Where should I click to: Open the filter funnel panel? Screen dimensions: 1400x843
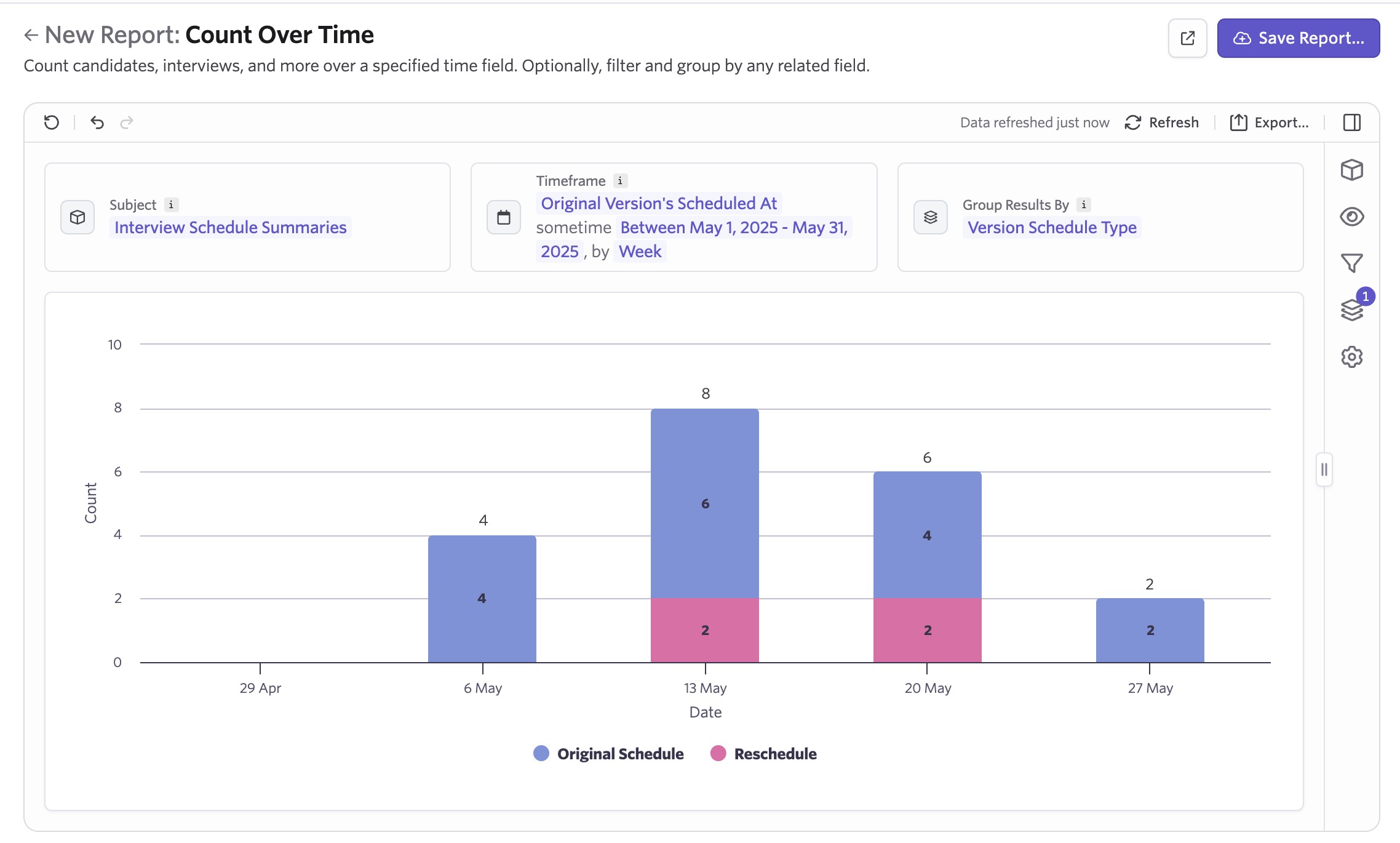[1351, 263]
